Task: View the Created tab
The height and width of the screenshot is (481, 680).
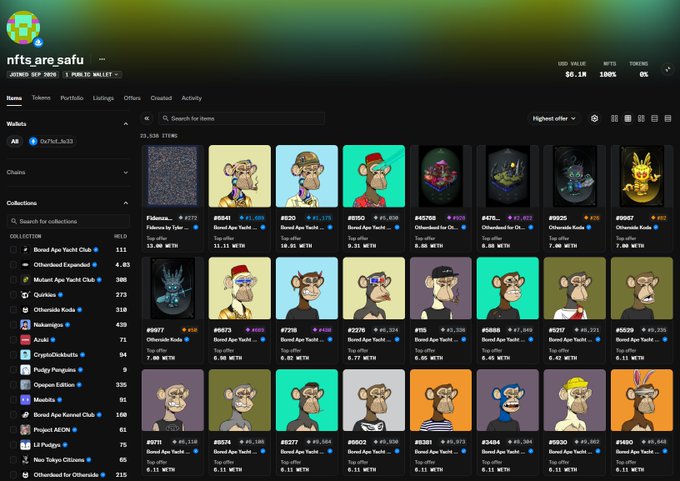Action: click(161, 98)
